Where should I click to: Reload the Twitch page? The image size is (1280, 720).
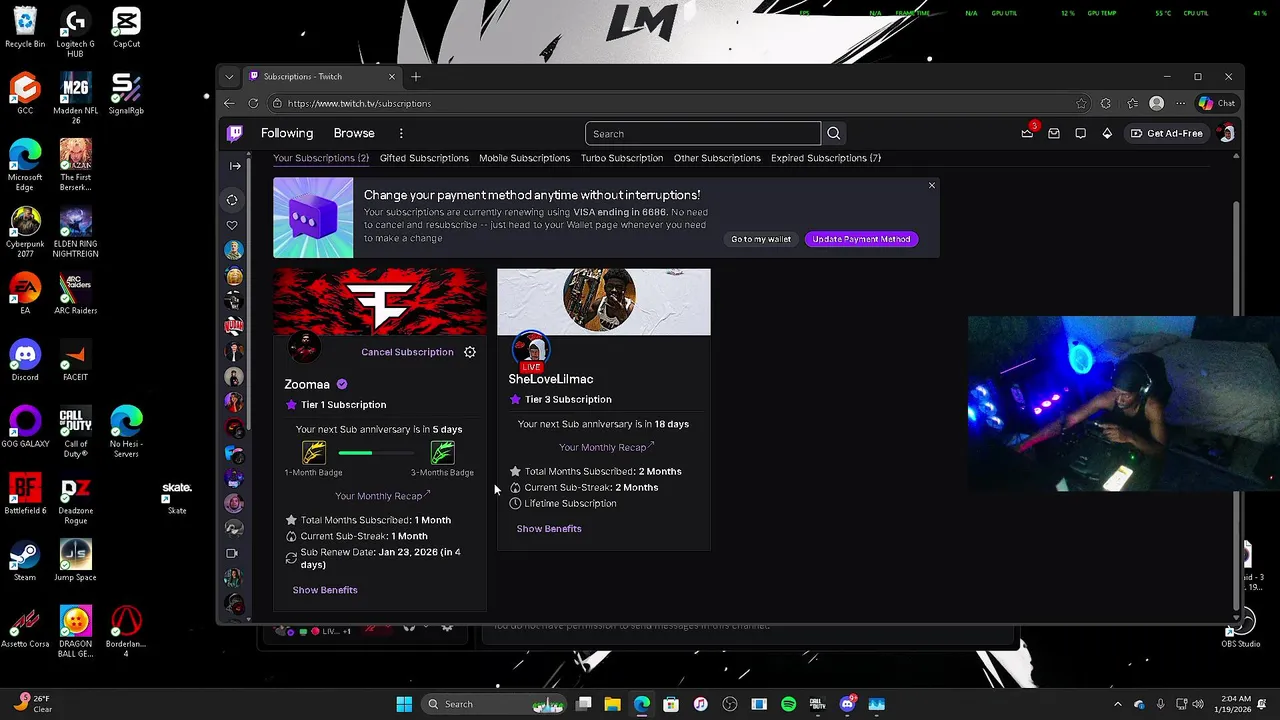[x=253, y=103]
